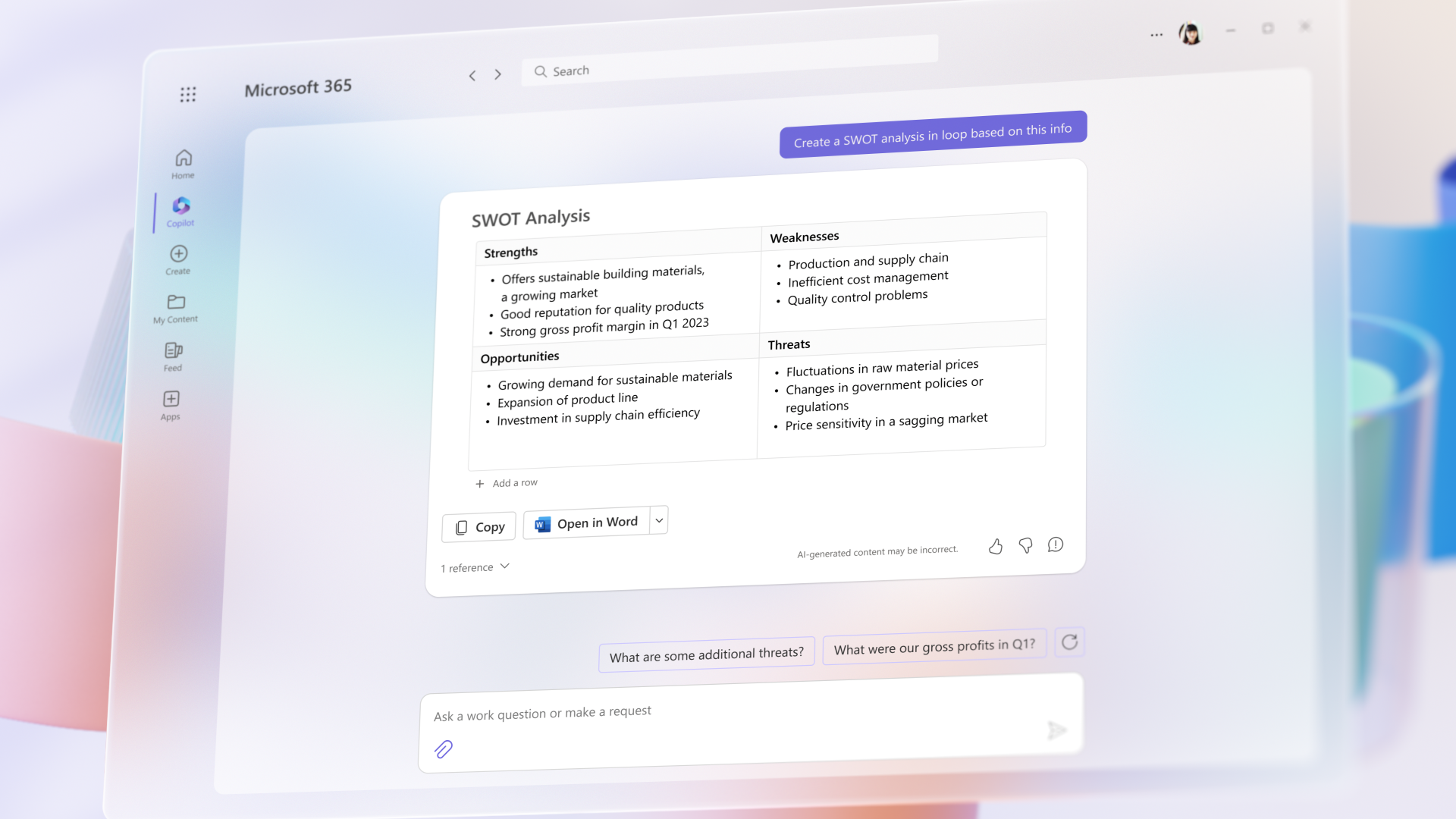
Task: Click What are some additional threats suggestion
Action: pyautogui.click(x=707, y=652)
